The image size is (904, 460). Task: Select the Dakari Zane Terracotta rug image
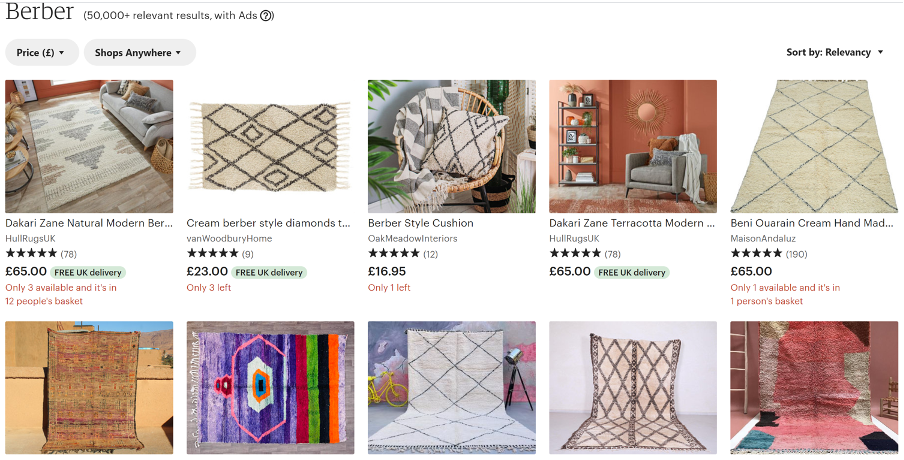(x=632, y=146)
